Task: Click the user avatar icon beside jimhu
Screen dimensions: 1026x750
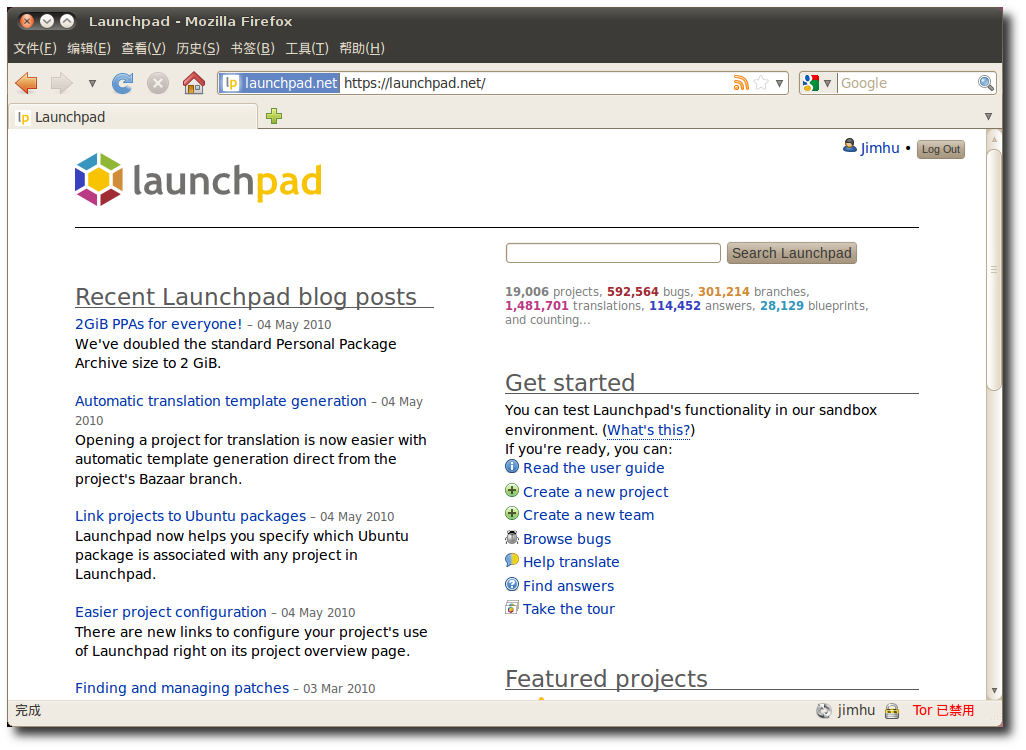Action: click(849, 146)
